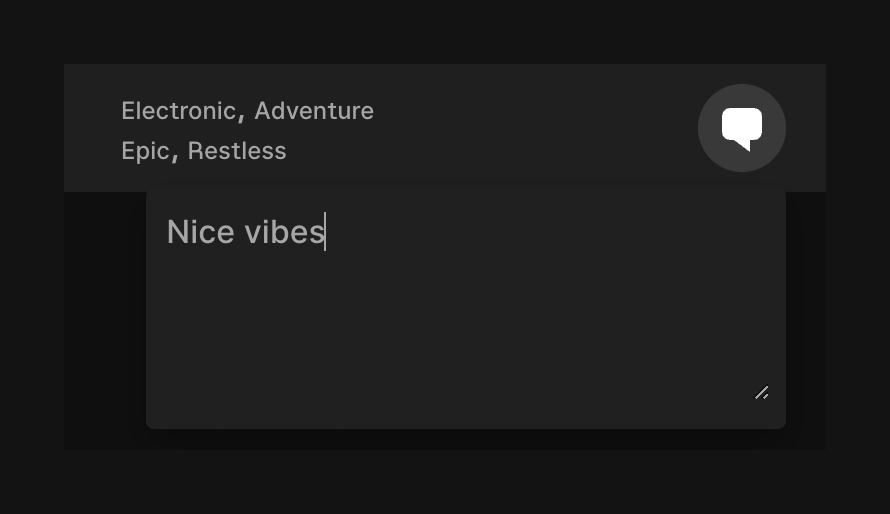Click the speech bubble comment icon

tap(742, 128)
